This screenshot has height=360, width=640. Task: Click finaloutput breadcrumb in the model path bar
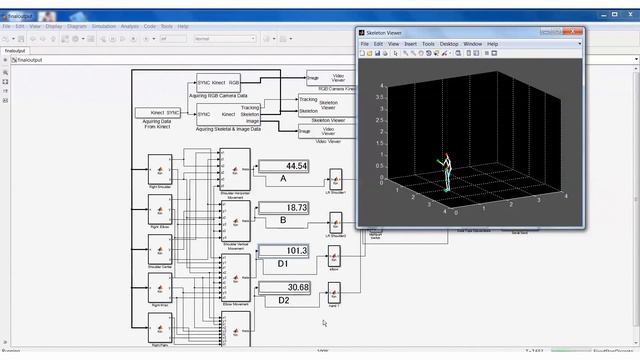click(x=30, y=60)
